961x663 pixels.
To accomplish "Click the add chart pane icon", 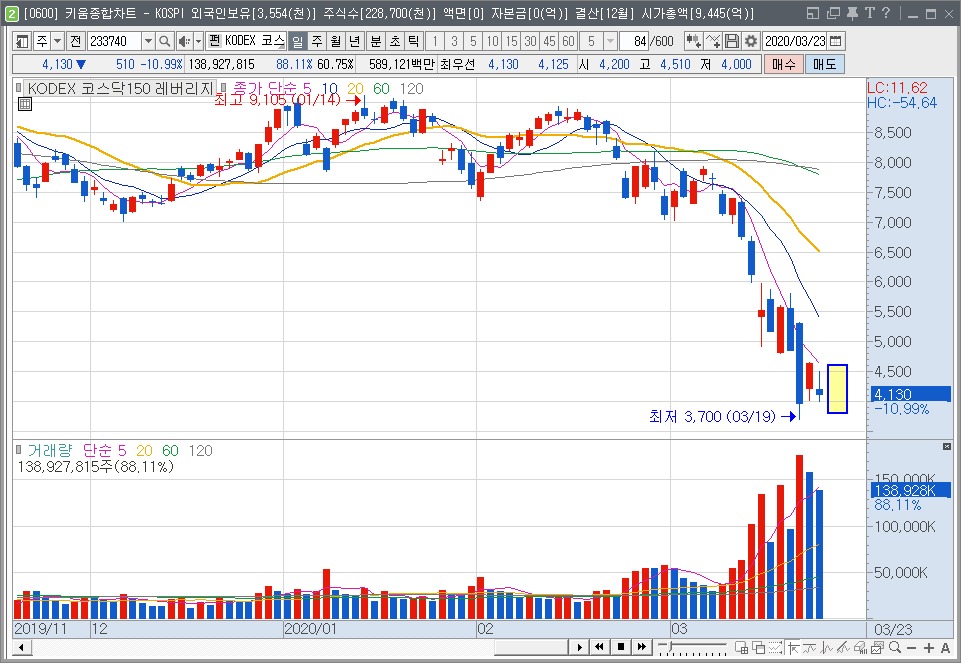I will 742,647.
